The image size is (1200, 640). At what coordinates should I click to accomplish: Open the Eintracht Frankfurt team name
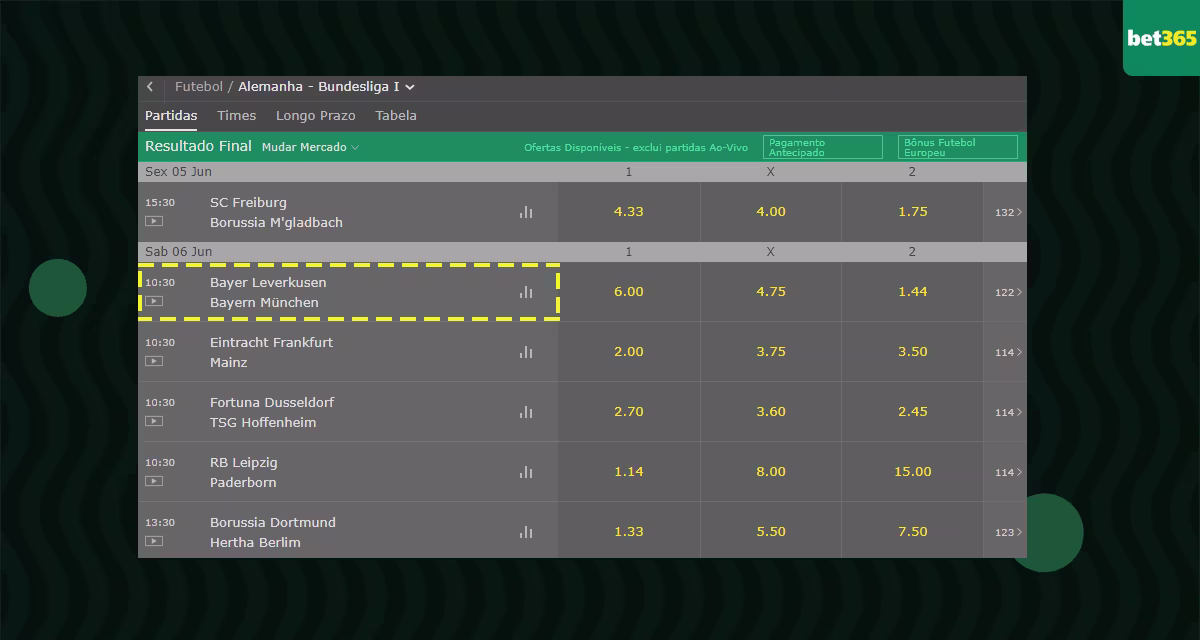pyautogui.click(x=271, y=342)
